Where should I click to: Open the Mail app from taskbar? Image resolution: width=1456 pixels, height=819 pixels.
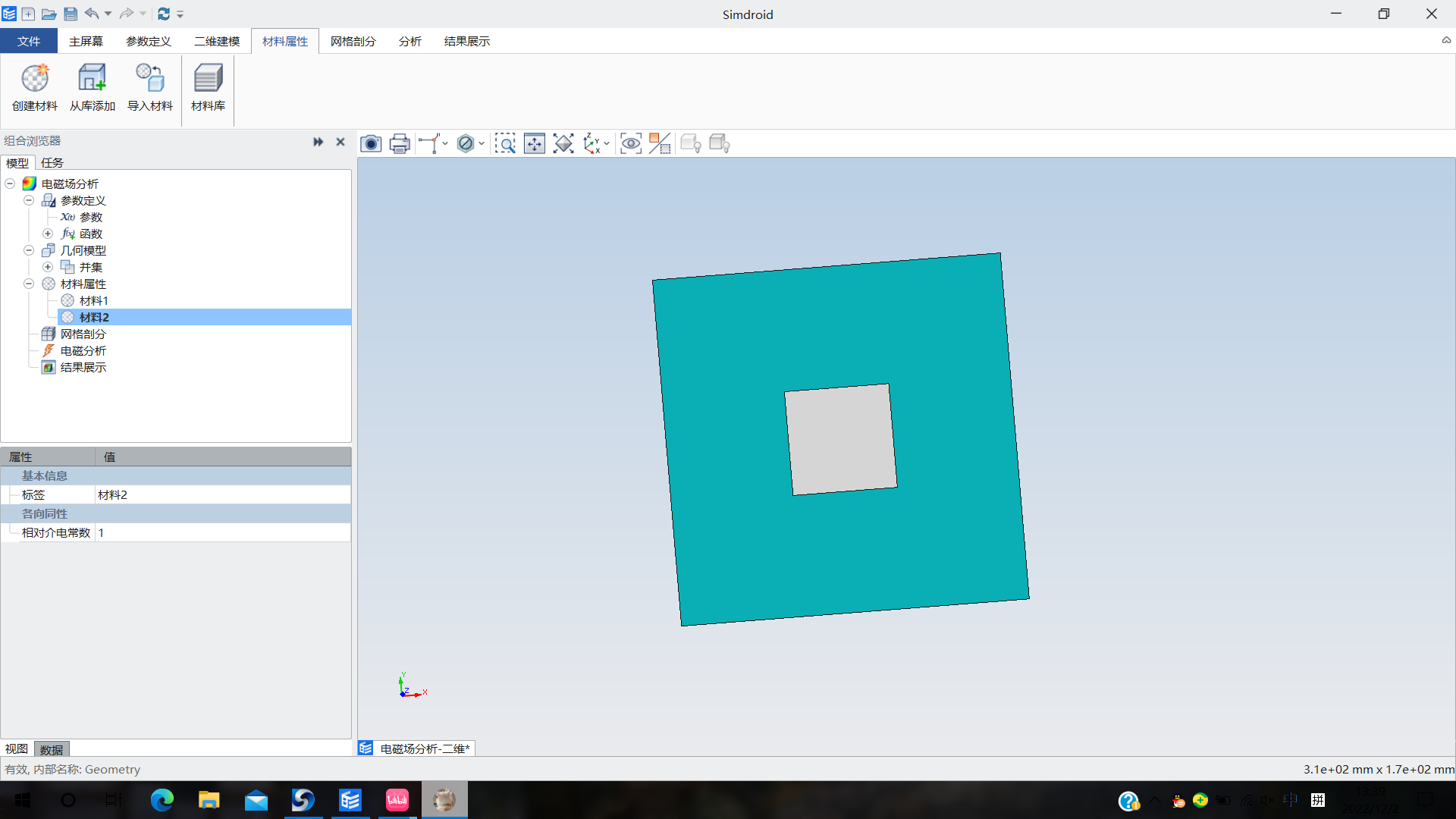[256, 800]
